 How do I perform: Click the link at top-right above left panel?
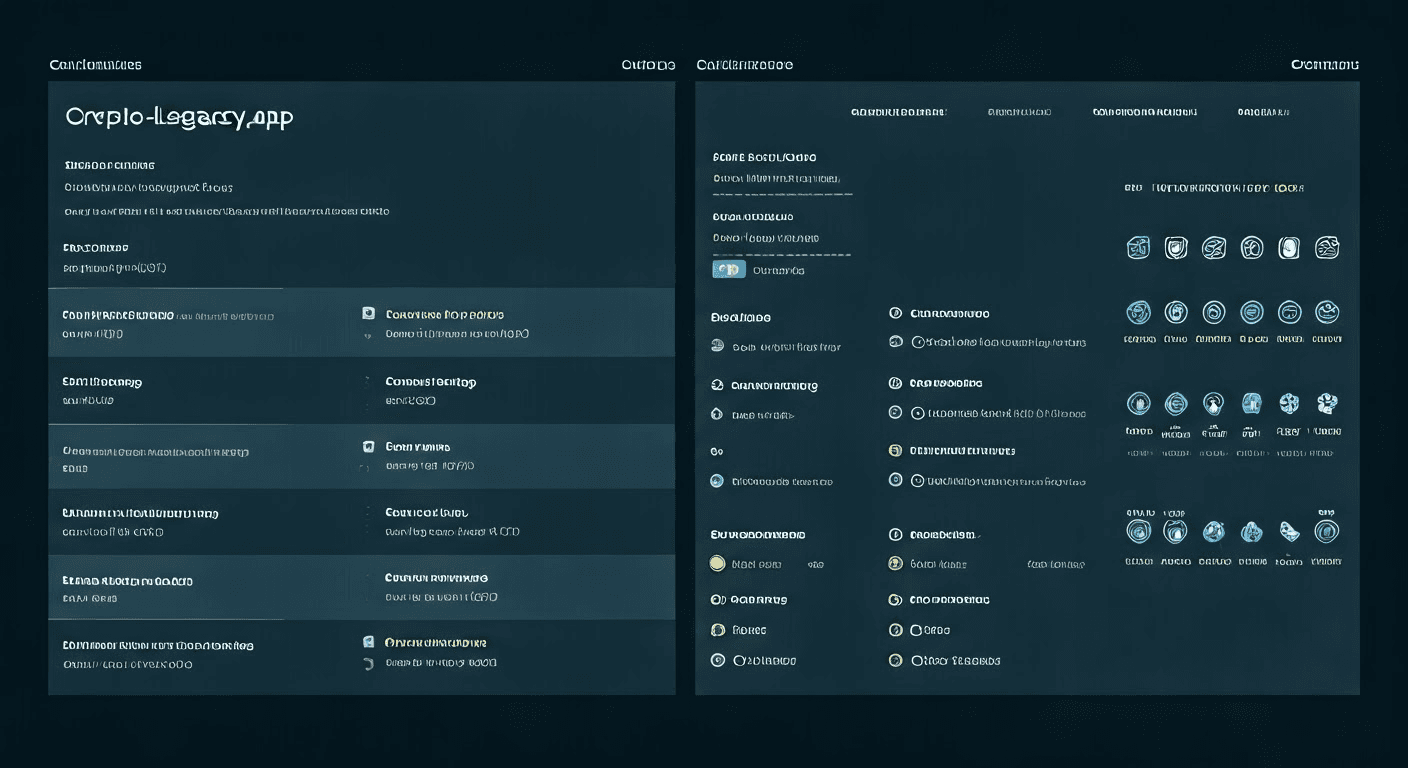pyautogui.click(x=648, y=65)
